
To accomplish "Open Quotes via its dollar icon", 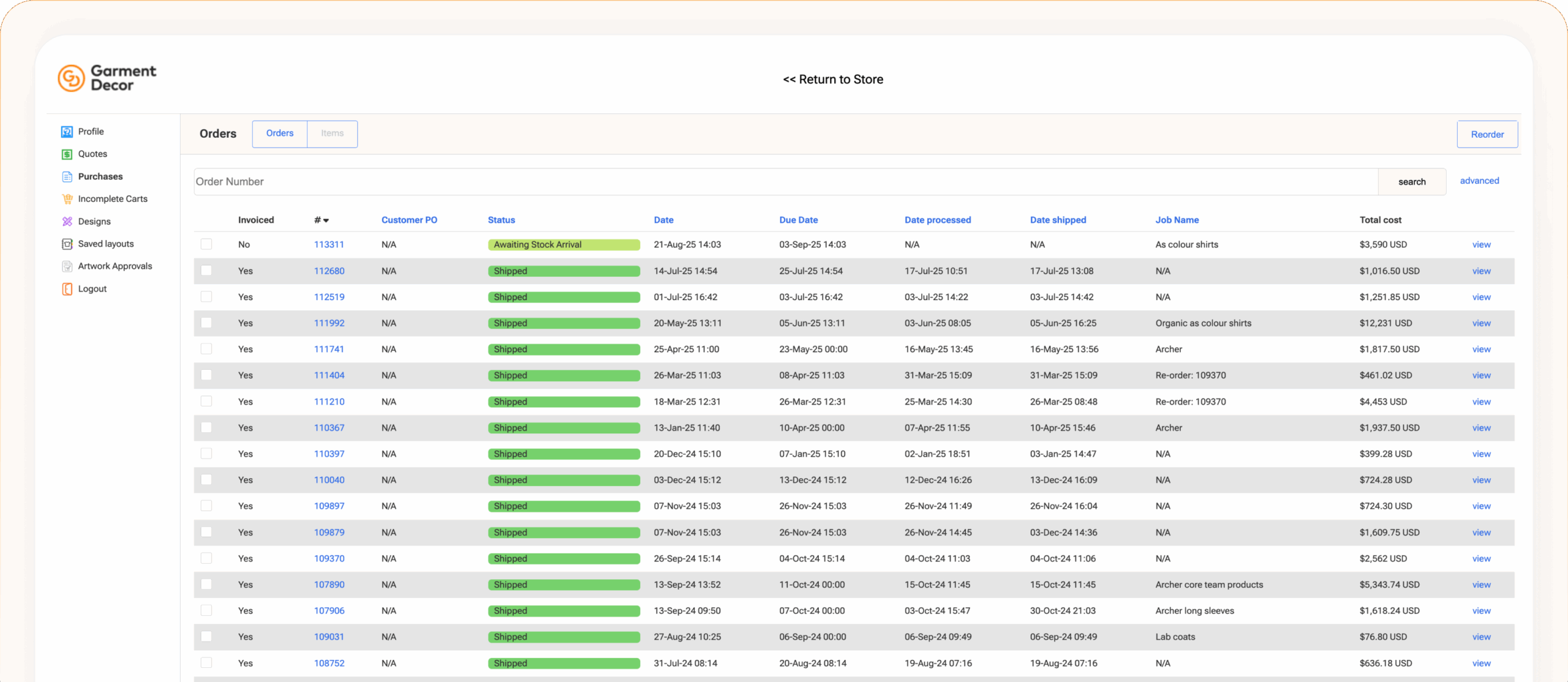I will (67, 154).
